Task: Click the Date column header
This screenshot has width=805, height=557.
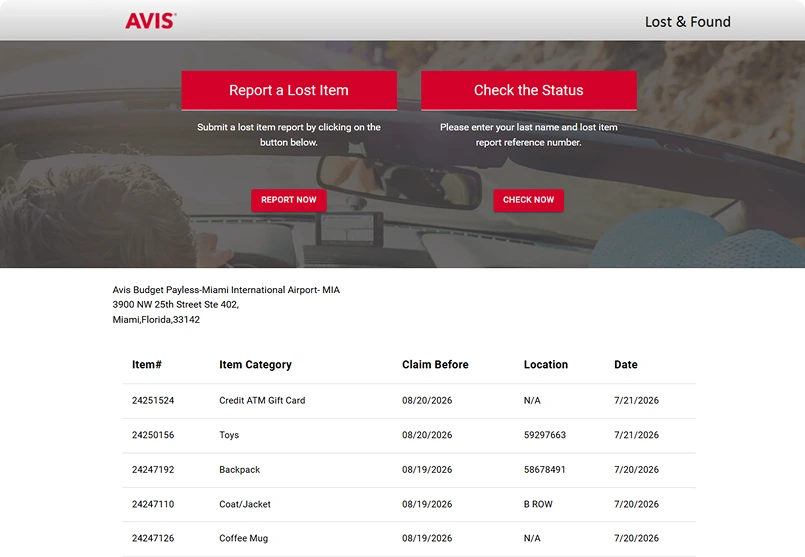Action: (x=626, y=364)
